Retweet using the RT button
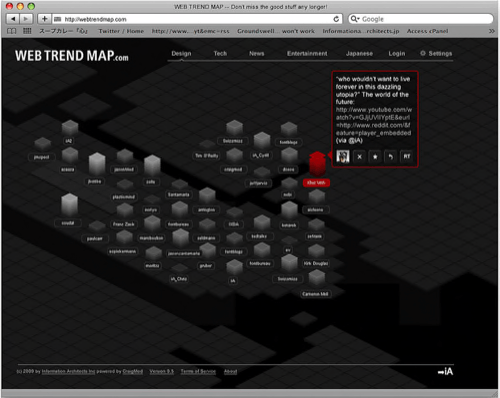This screenshot has height=398, width=500. pos(407,156)
